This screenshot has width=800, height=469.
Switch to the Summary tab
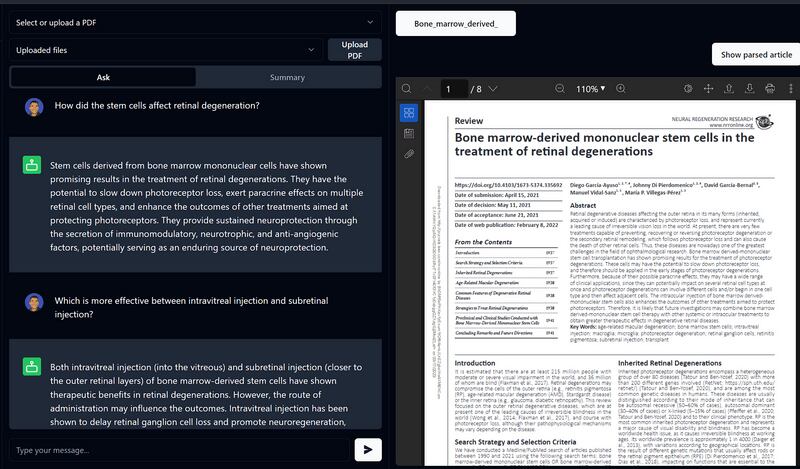point(287,77)
